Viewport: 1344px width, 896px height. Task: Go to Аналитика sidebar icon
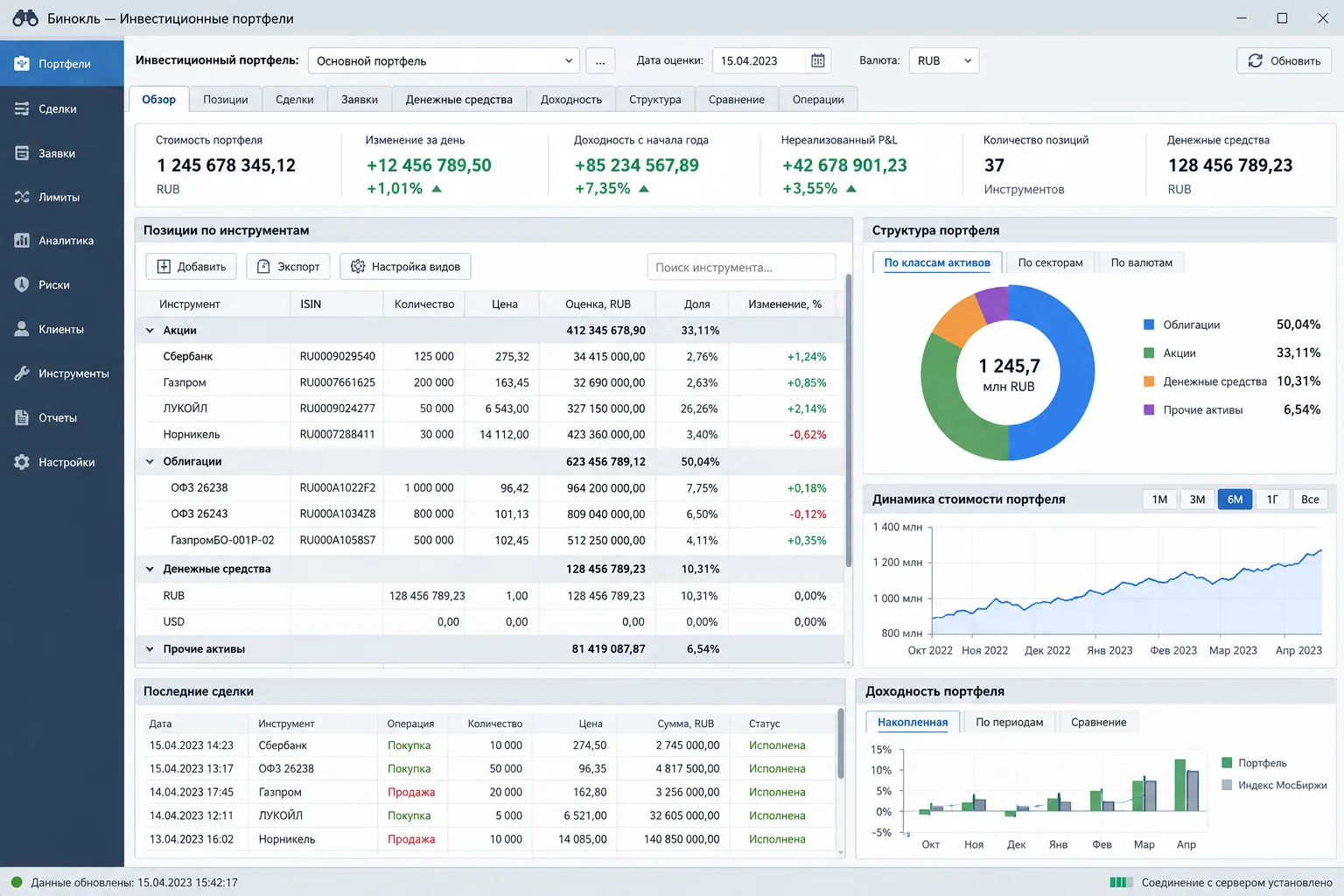coord(22,241)
